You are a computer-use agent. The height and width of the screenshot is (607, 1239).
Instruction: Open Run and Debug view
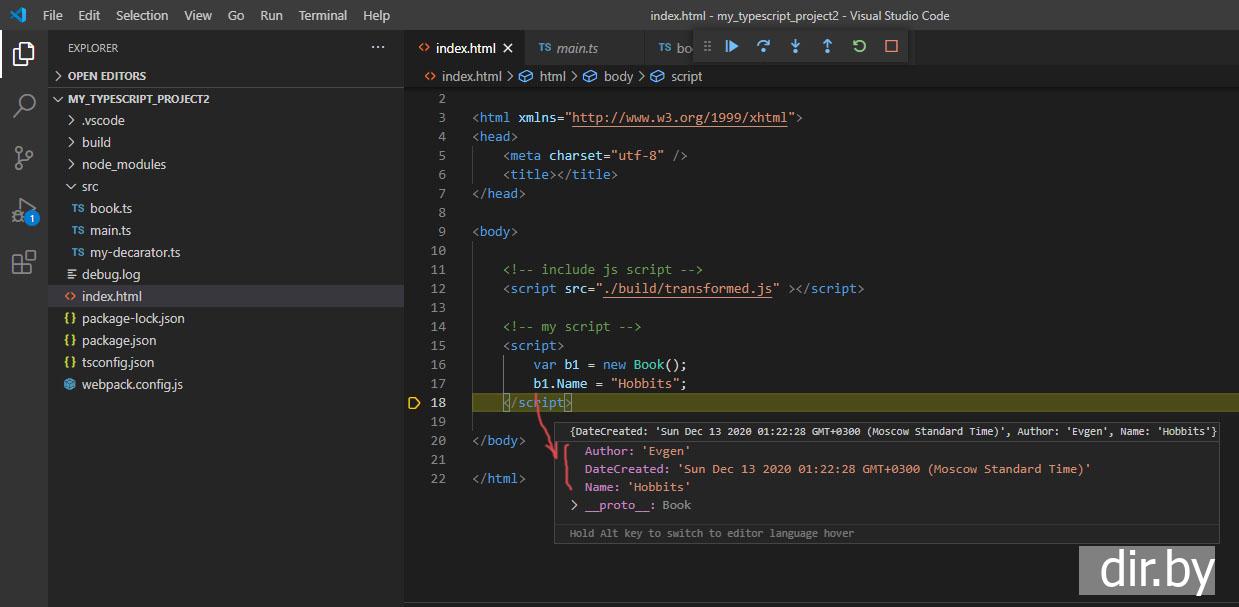pos(24,211)
